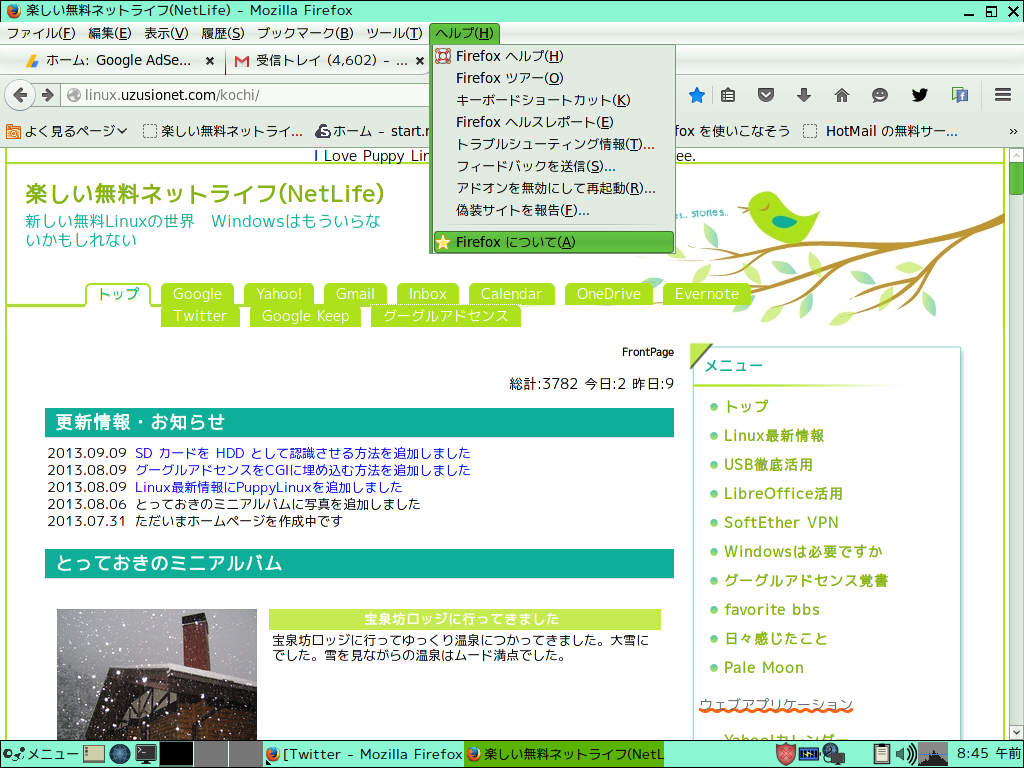The image size is (1024, 768).
Task: Select Firefox ヘルスレポート(E) menu item
Action: (554, 122)
